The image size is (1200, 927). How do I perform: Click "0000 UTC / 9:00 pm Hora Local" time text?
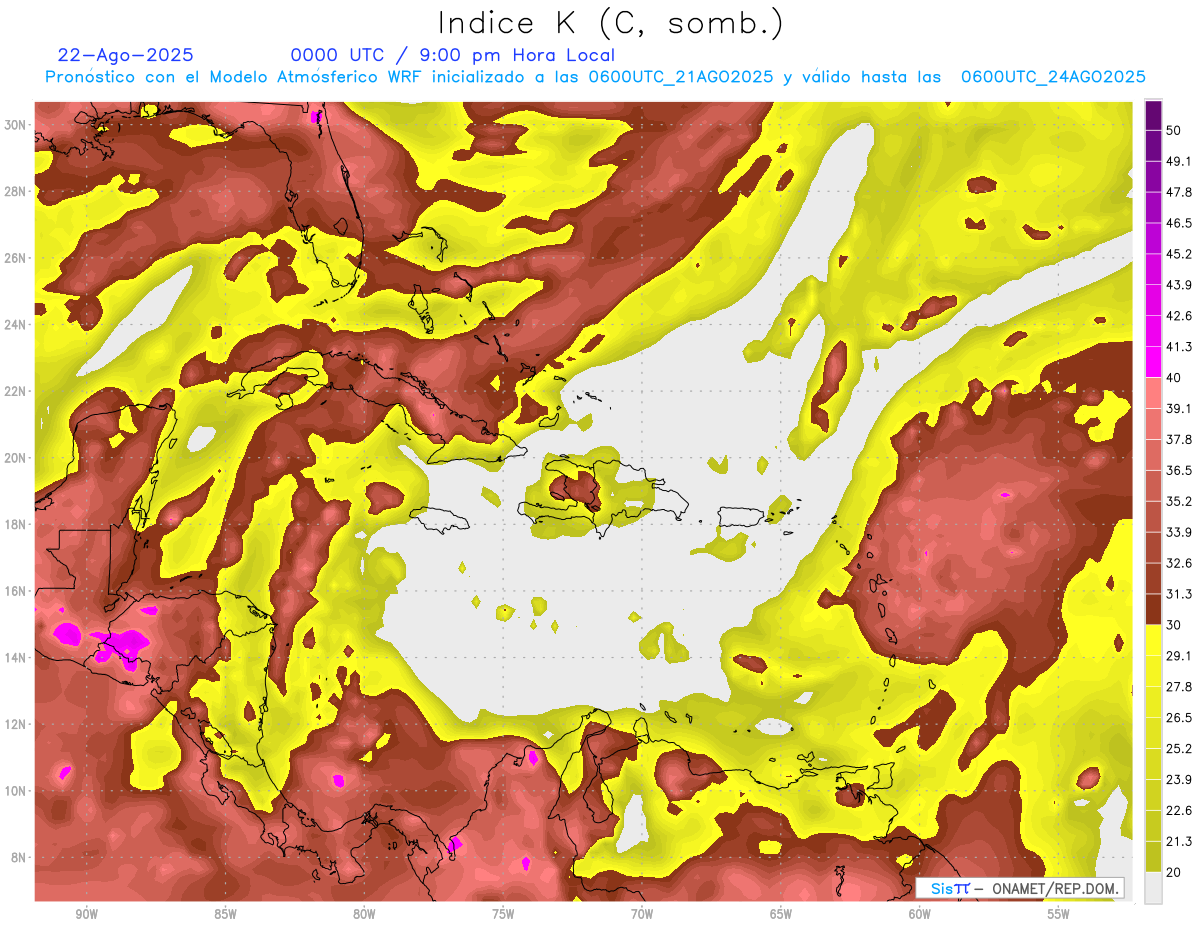(453, 55)
